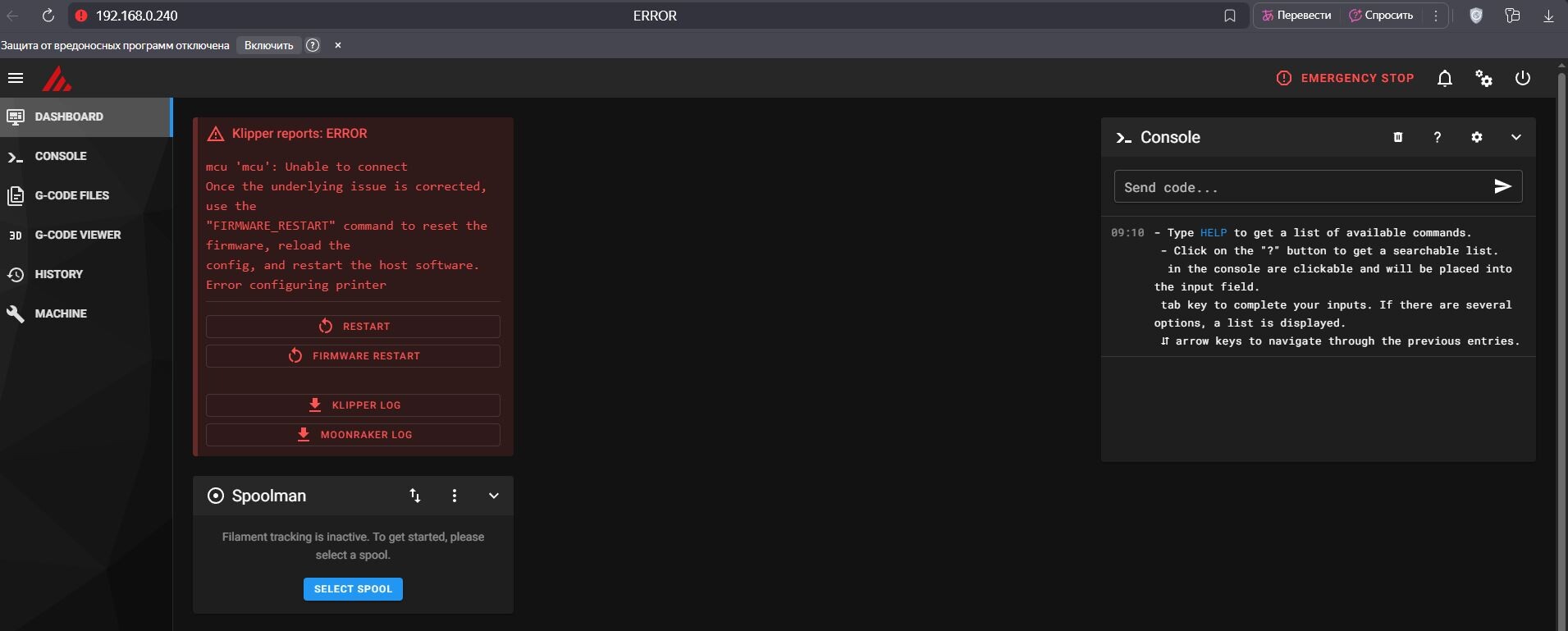1568x631 pixels.
Task: Open interface settings gears icon
Action: (1483, 78)
